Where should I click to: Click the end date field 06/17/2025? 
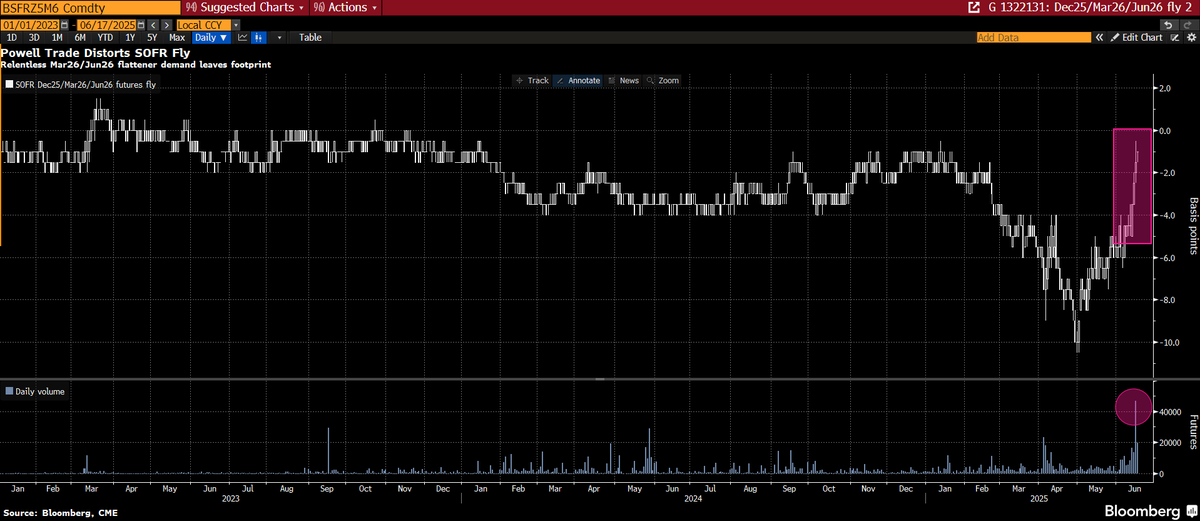106,24
